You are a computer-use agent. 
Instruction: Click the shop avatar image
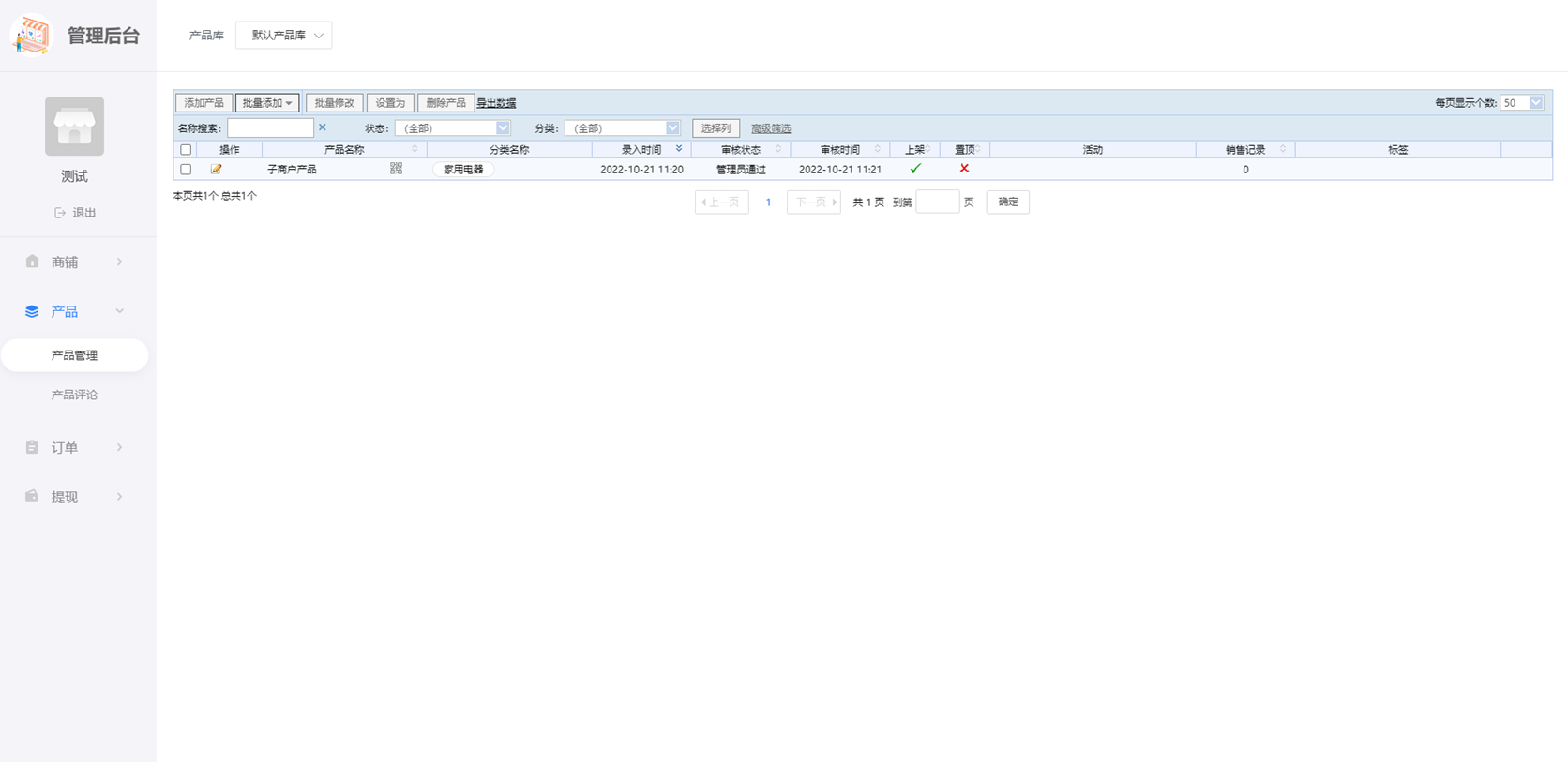click(74, 126)
